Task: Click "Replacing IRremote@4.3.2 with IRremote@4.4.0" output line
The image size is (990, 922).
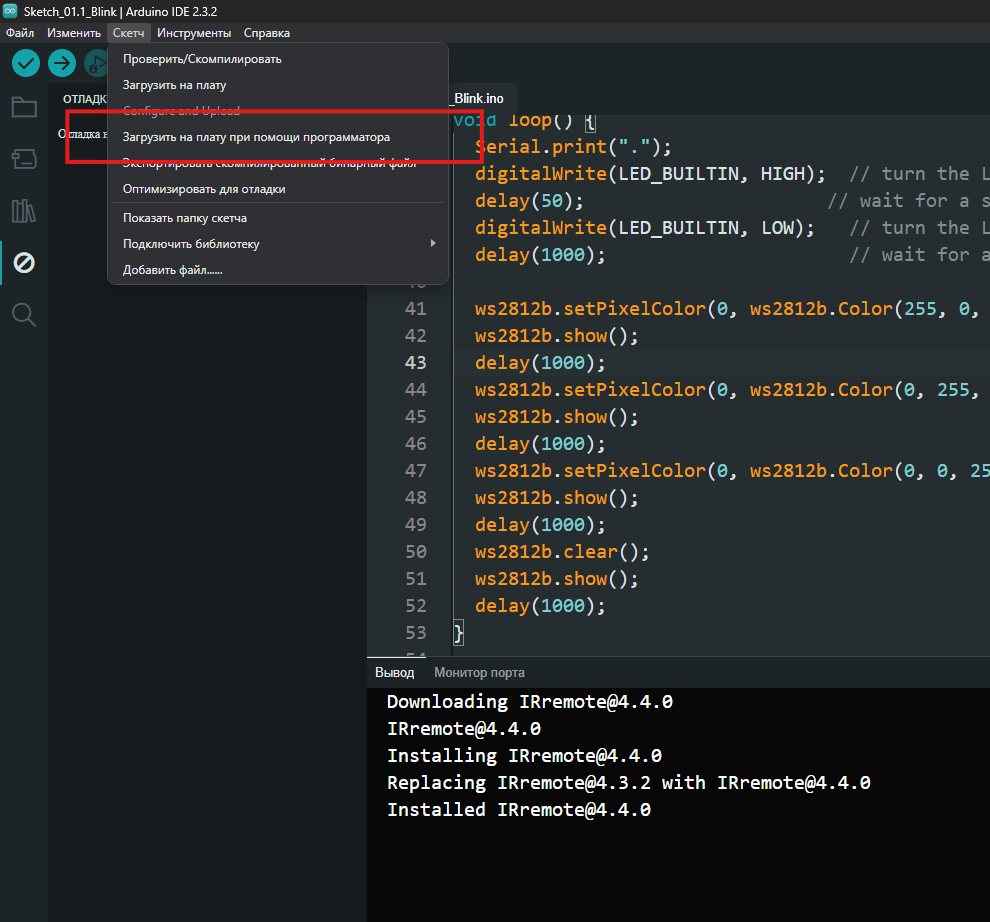Action: [x=628, y=783]
